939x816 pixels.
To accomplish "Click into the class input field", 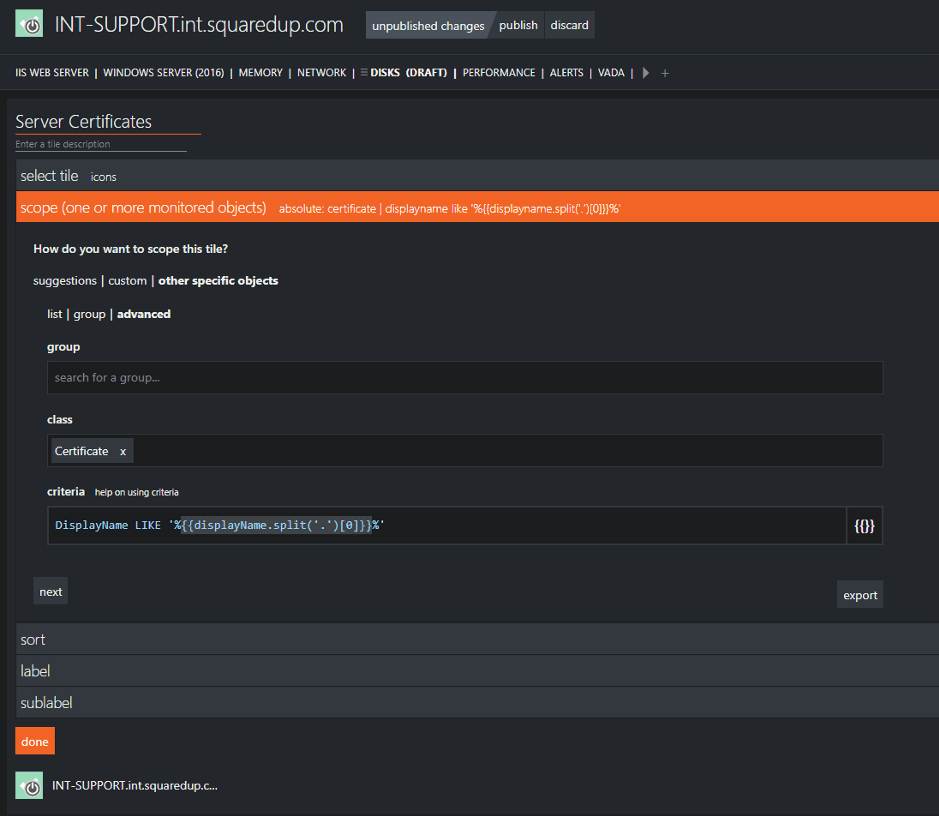I will [465, 451].
